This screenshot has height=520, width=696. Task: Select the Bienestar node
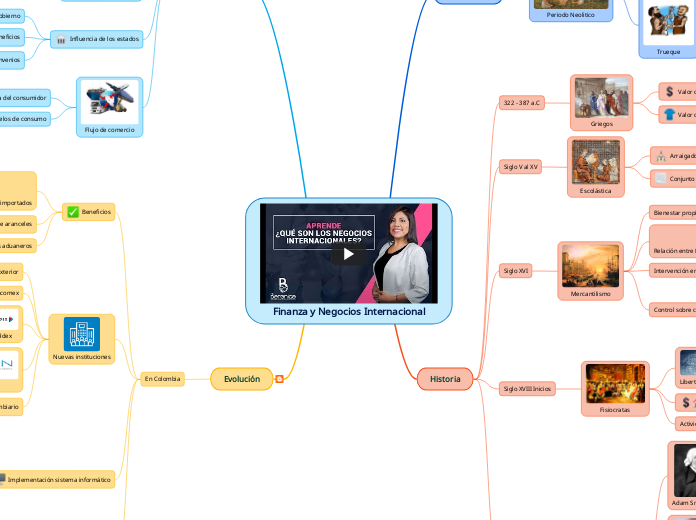point(672,213)
